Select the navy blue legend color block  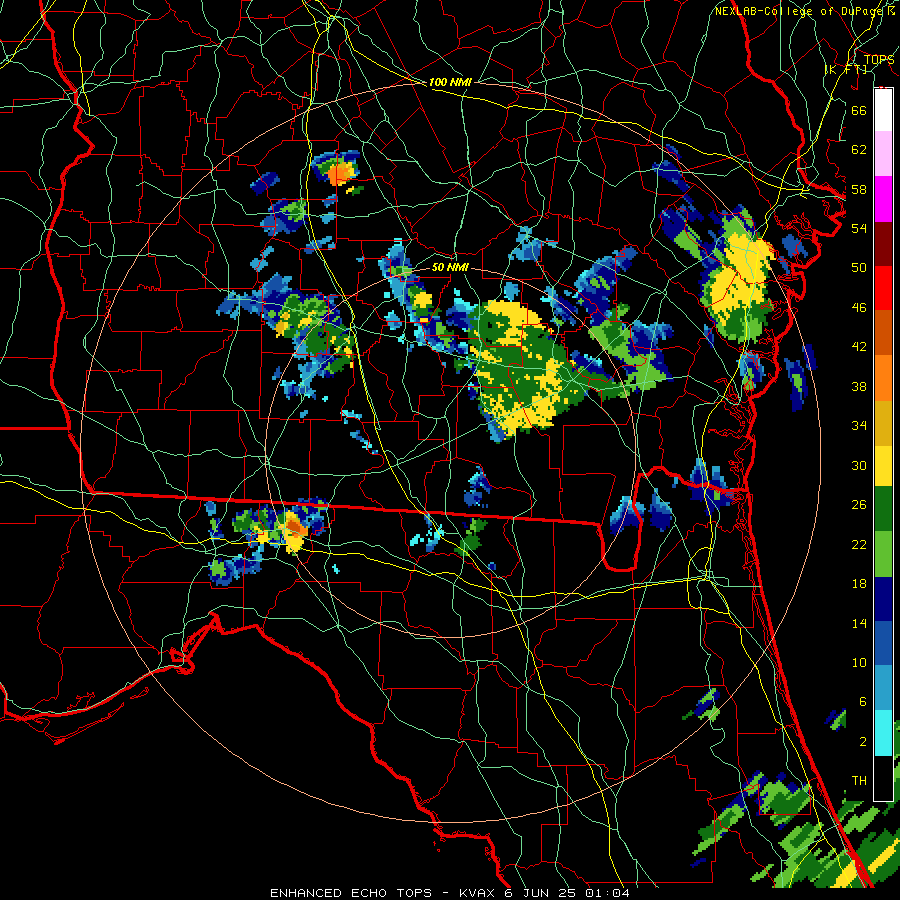(883, 599)
